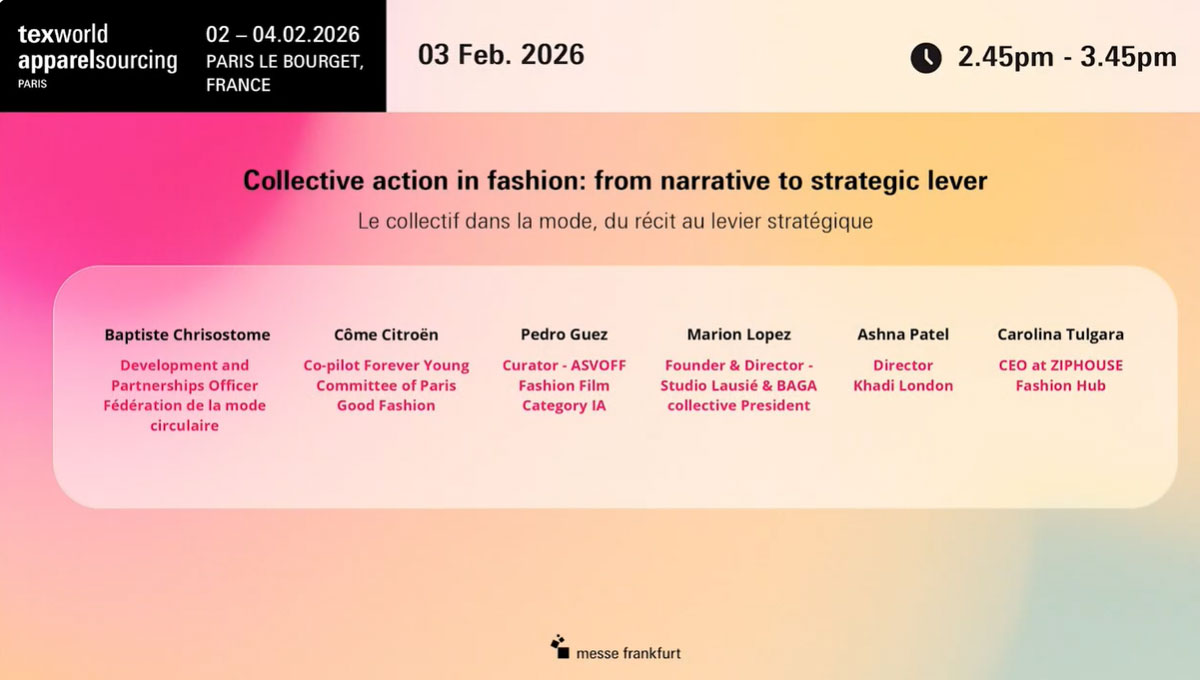Click the texworld apparelsourcing Paris logo

[94, 55]
